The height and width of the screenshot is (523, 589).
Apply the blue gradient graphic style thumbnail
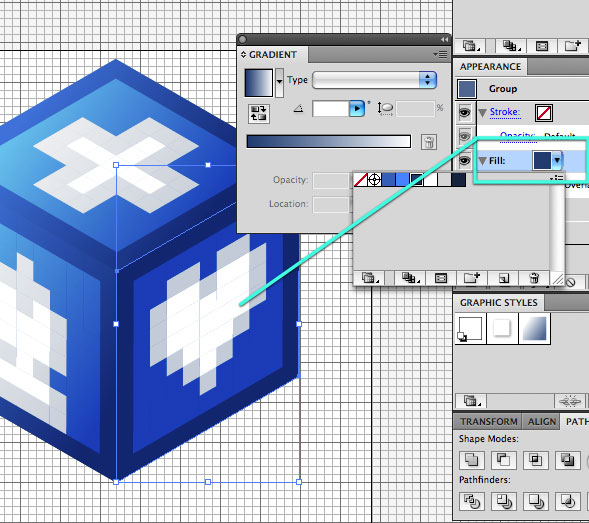[x=535, y=329]
